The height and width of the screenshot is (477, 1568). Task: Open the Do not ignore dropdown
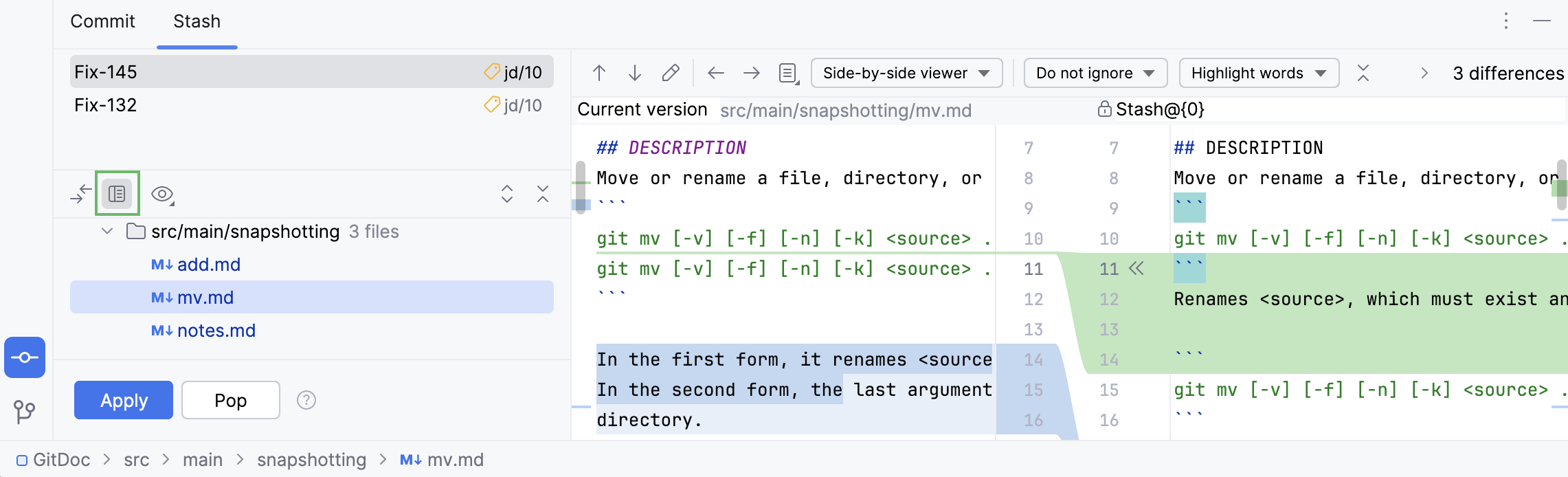1095,73
